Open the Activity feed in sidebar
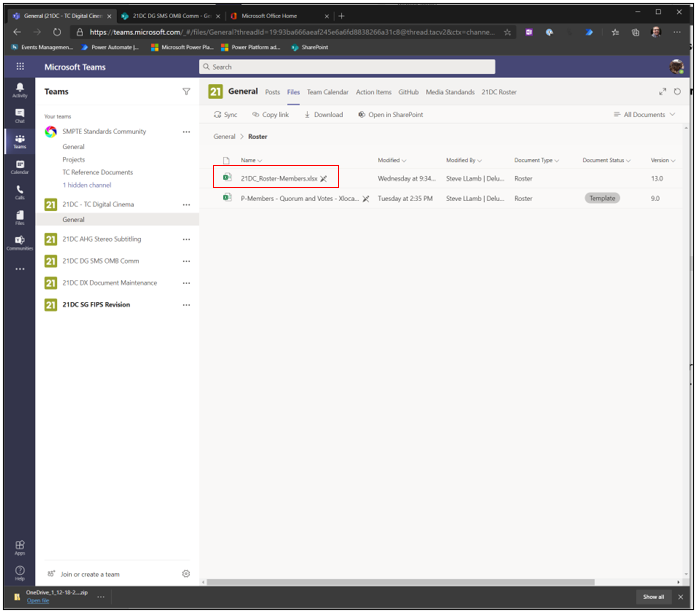 pyautogui.click(x=19, y=90)
